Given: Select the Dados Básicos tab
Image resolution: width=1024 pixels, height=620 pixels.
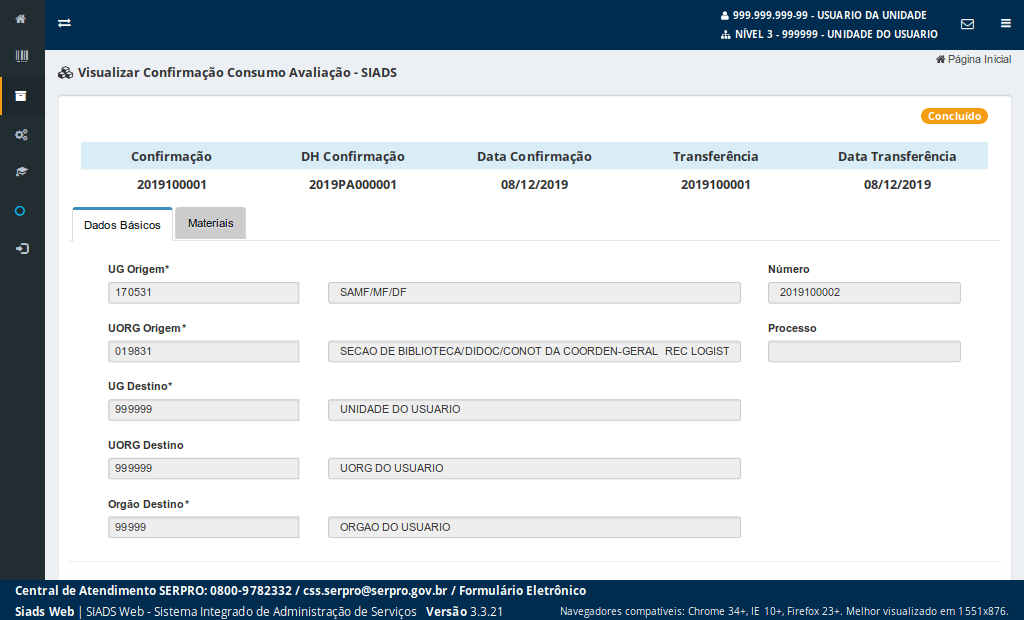Looking at the screenshot, I should [122, 225].
